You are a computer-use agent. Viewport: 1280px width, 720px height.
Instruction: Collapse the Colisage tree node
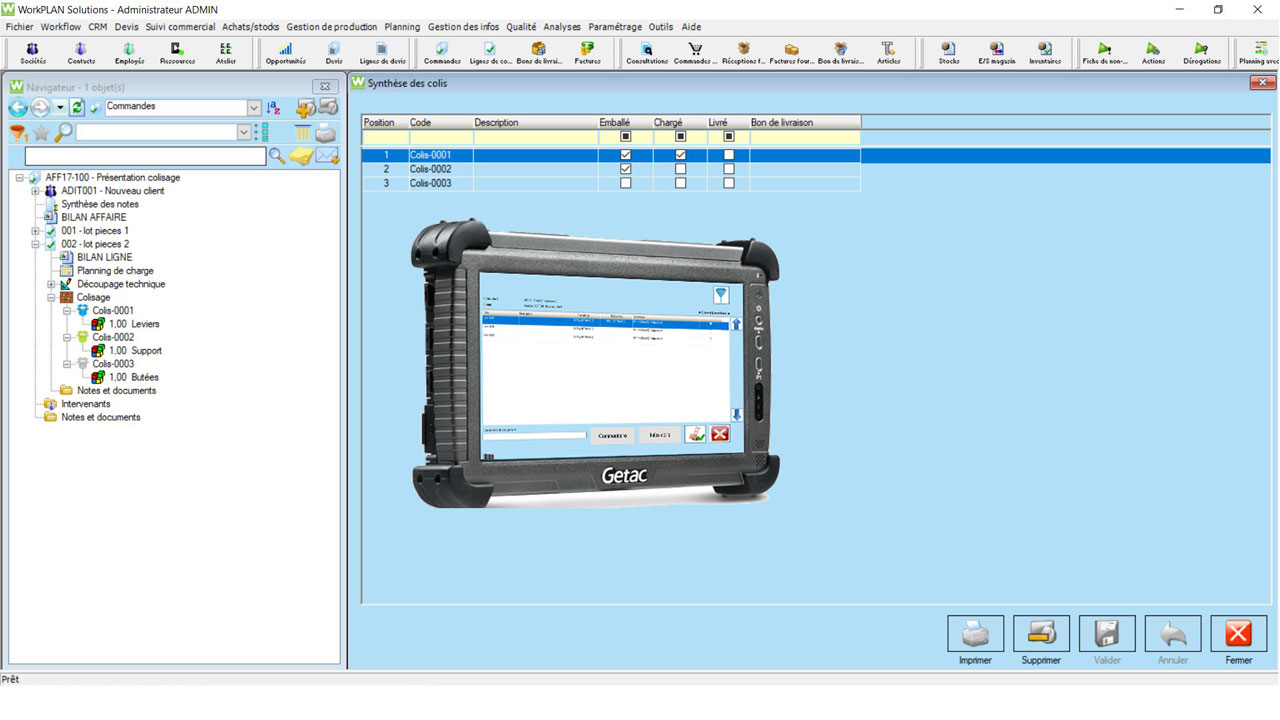coord(52,298)
